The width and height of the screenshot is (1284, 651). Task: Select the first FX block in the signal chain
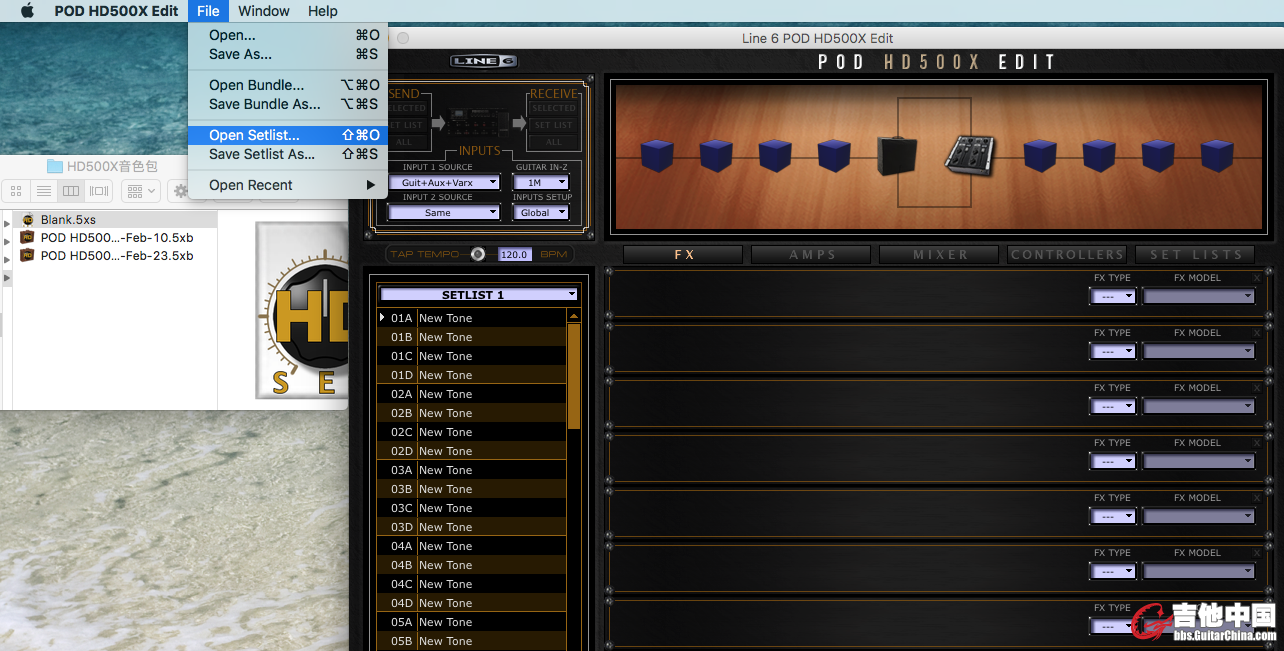pyautogui.click(x=657, y=157)
